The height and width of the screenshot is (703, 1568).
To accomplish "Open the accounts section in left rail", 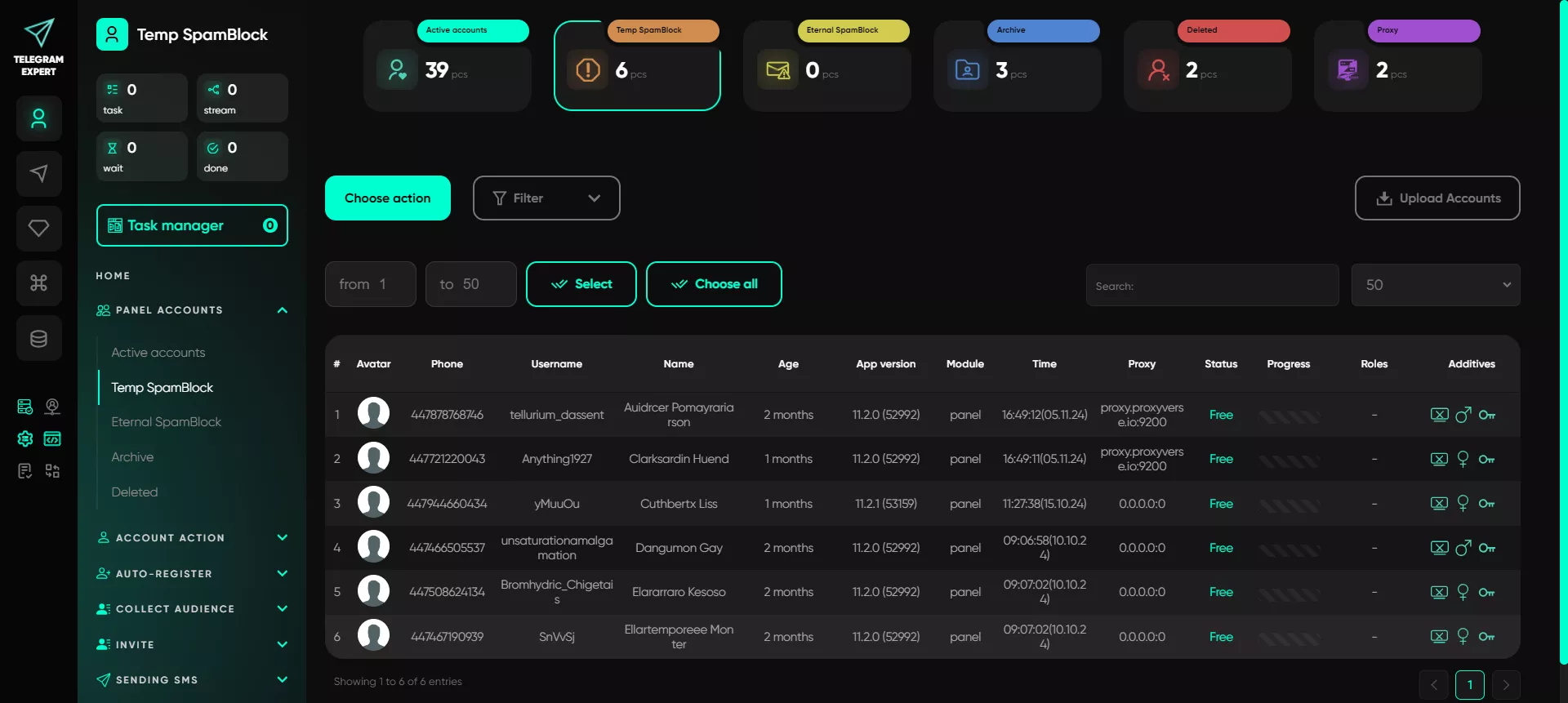I will pos(38,119).
